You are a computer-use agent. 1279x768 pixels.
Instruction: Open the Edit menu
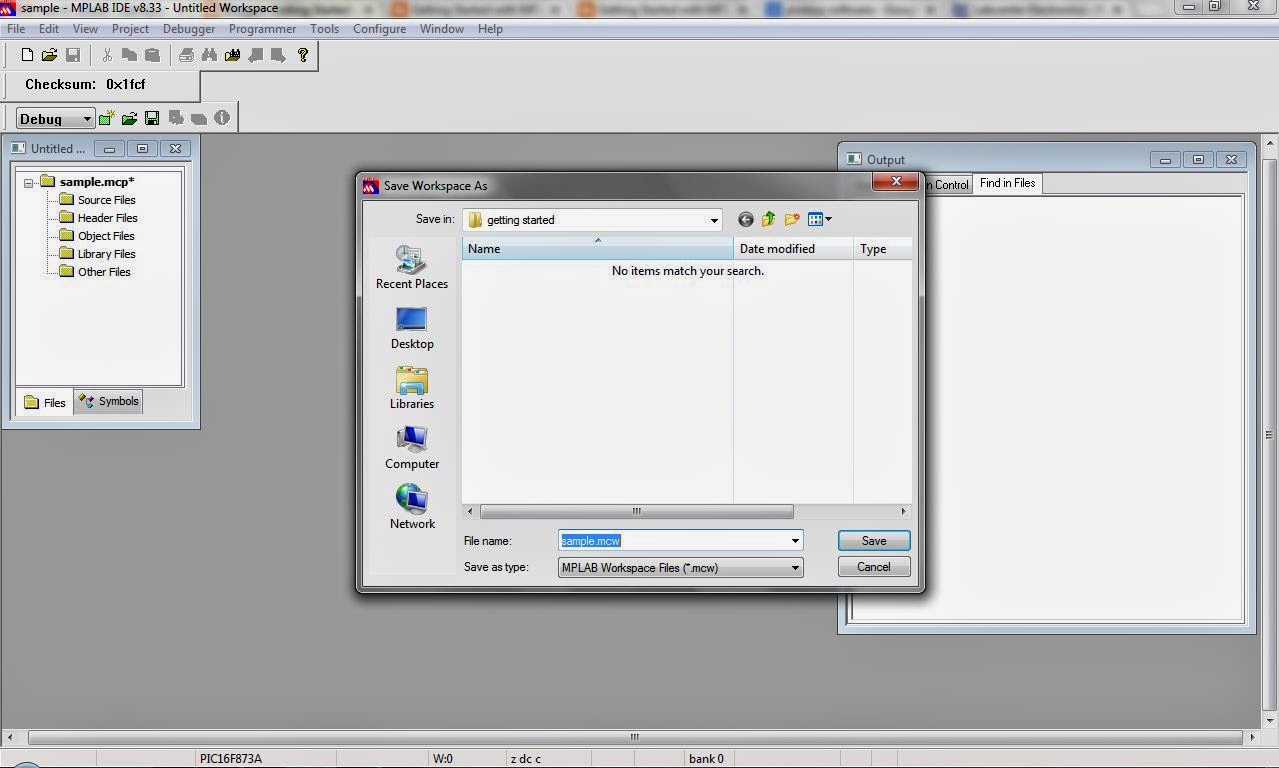click(49, 29)
